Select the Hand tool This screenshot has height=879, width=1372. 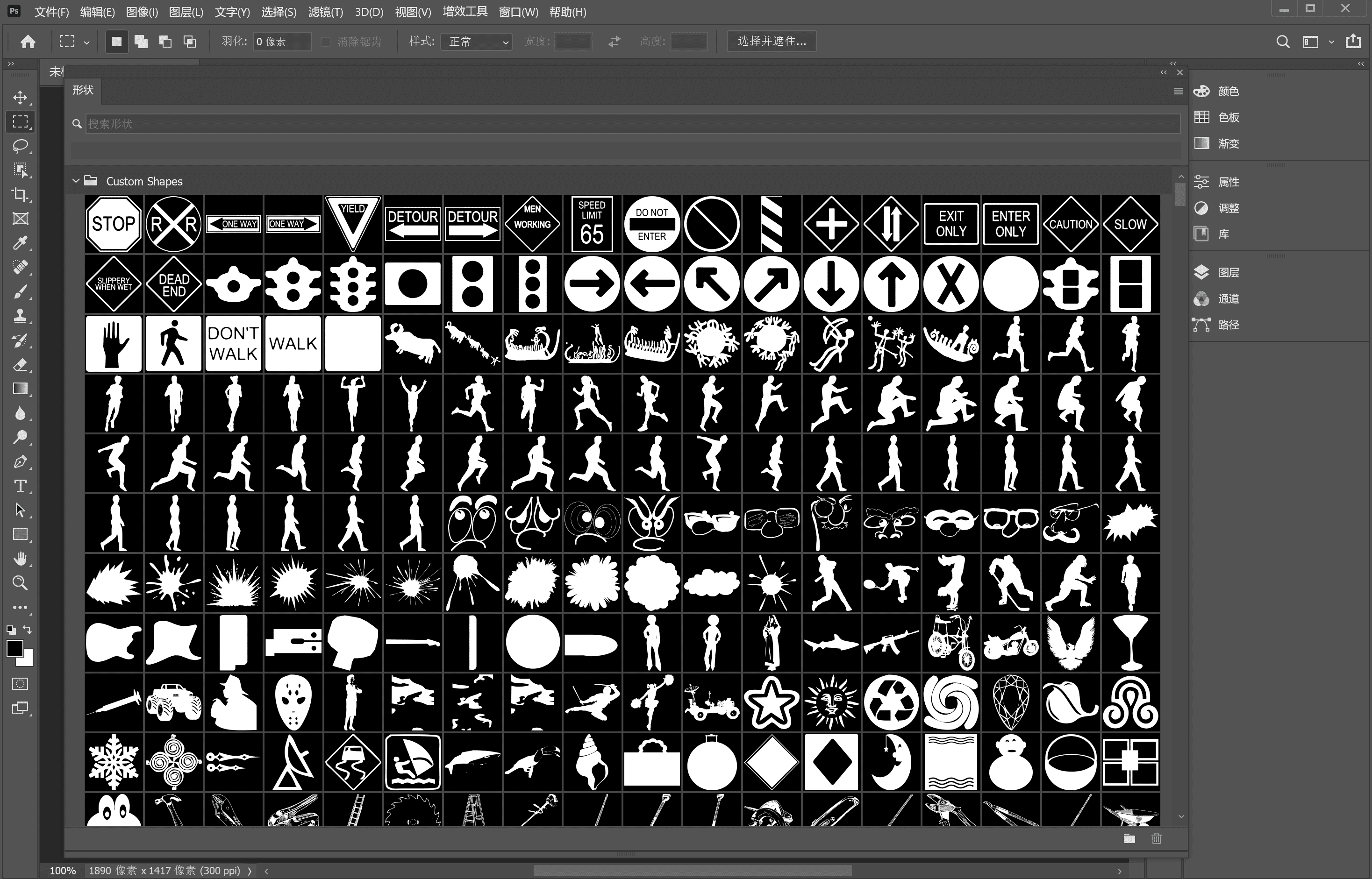[x=20, y=558]
